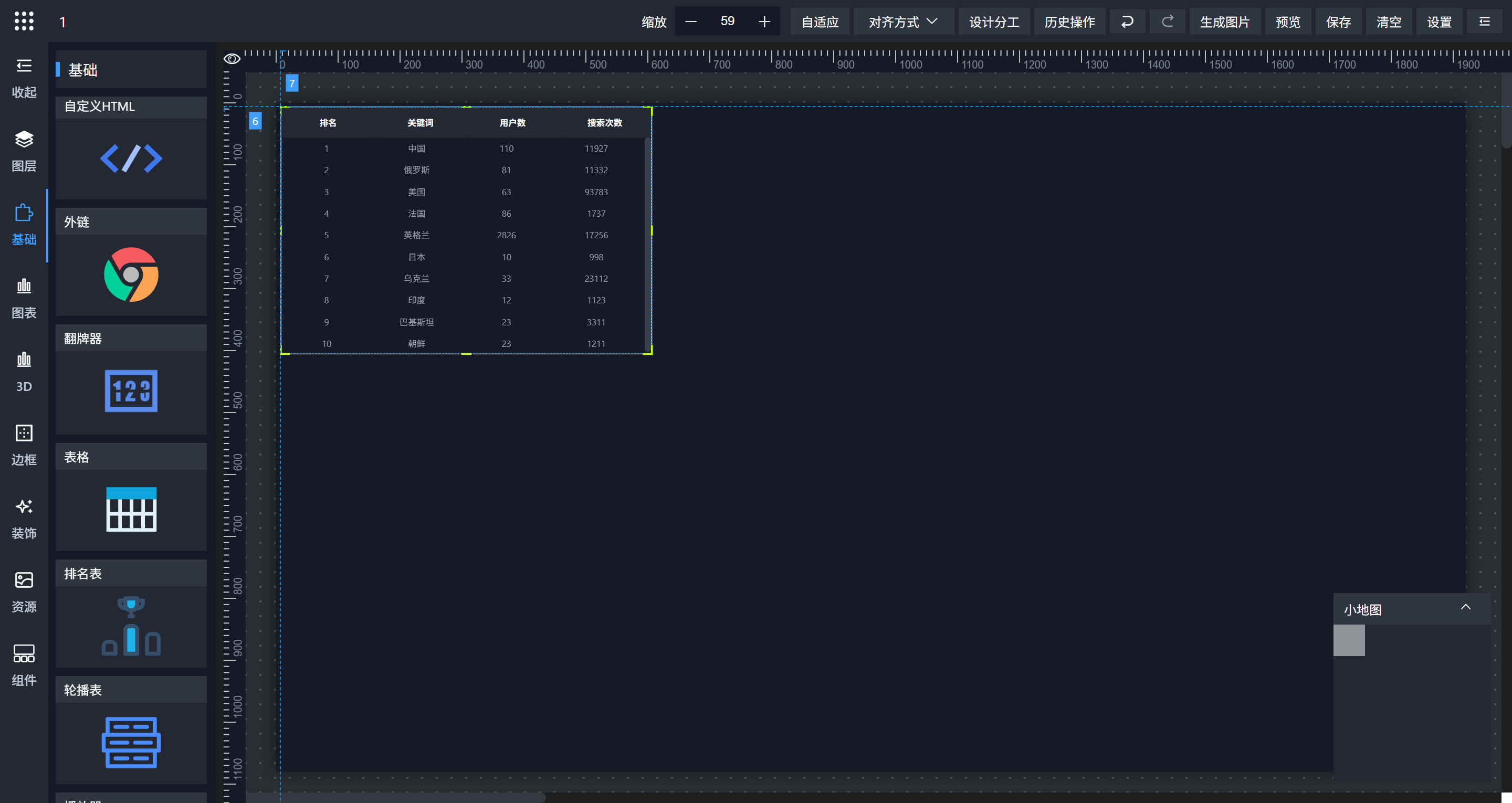Toggle the top-right panel menu icon
1512x803 pixels.
(x=1484, y=22)
